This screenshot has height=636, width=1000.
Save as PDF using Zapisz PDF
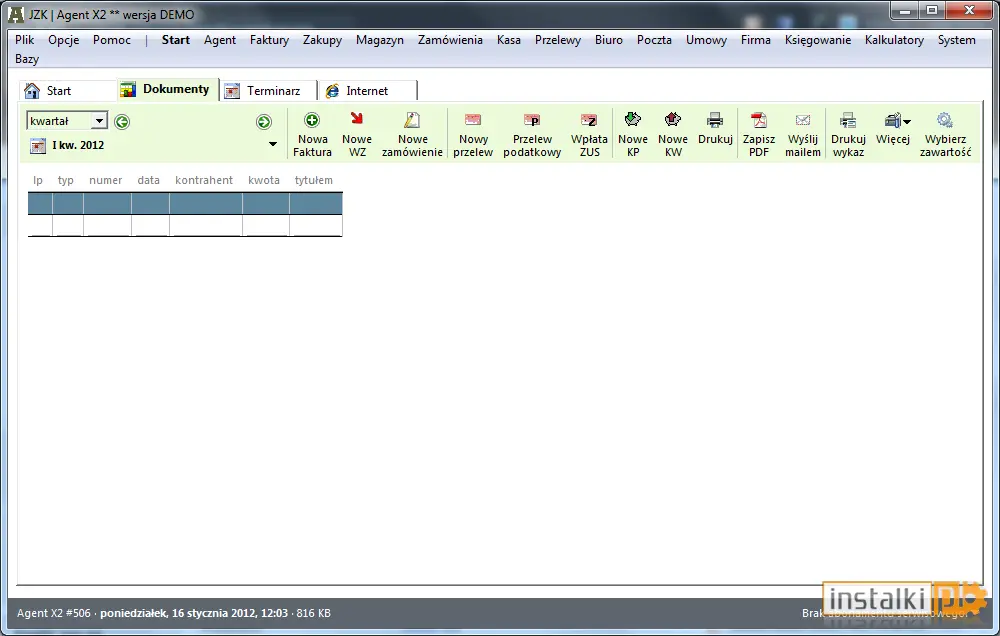coord(758,135)
